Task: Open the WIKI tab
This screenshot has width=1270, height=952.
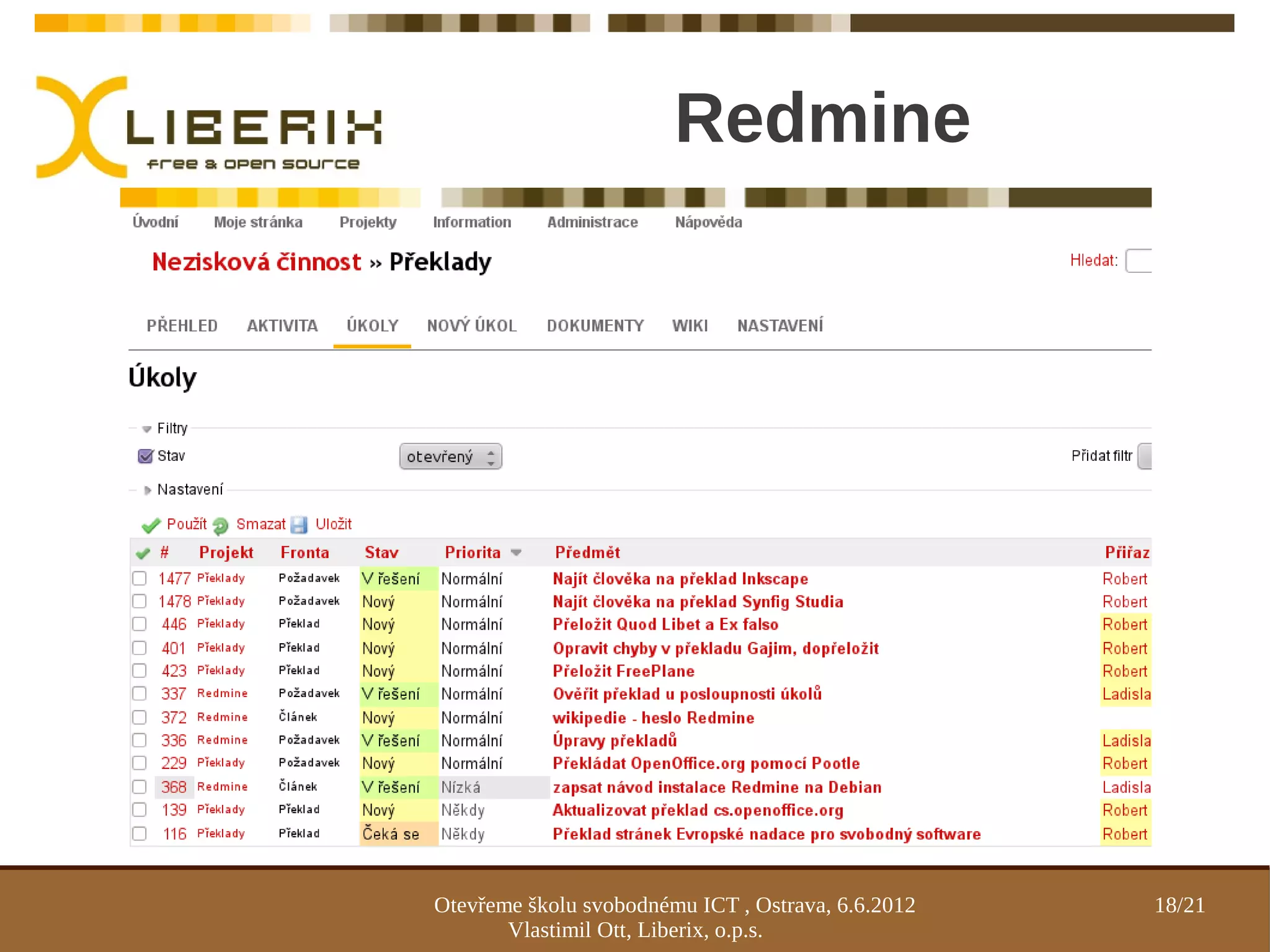Action: click(x=690, y=326)
